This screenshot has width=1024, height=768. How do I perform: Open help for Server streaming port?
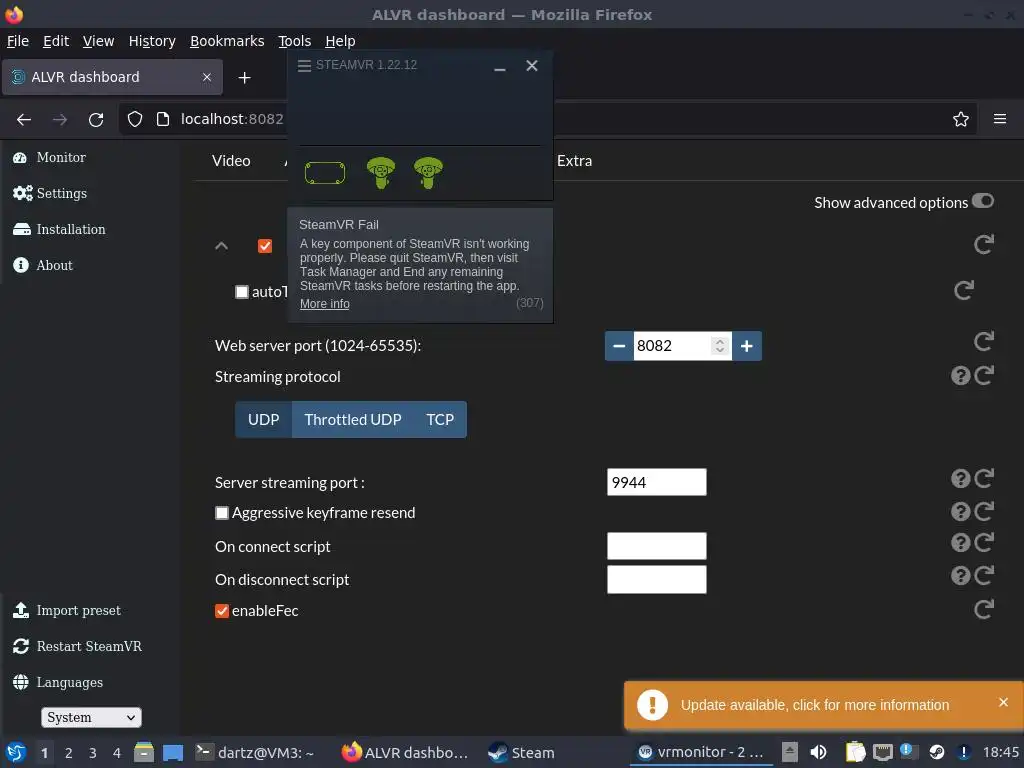961,479
